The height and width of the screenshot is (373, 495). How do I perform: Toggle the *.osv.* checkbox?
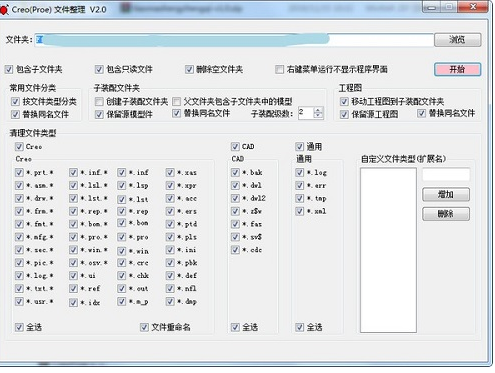(73, 263)
